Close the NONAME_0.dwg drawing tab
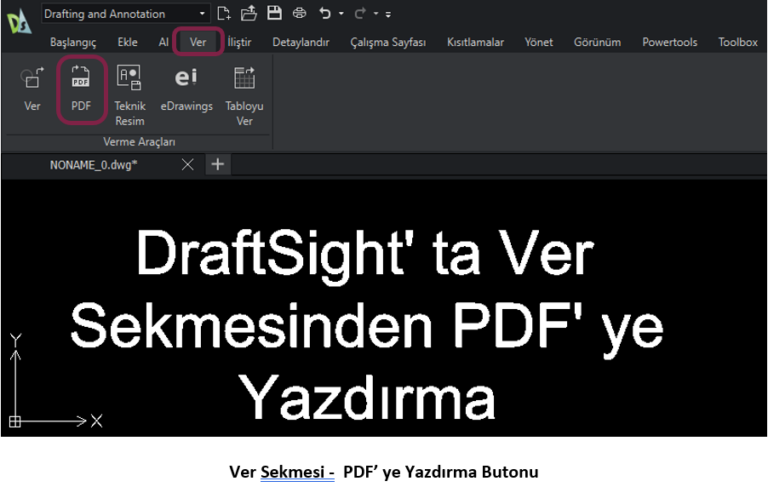 (188, 165)
